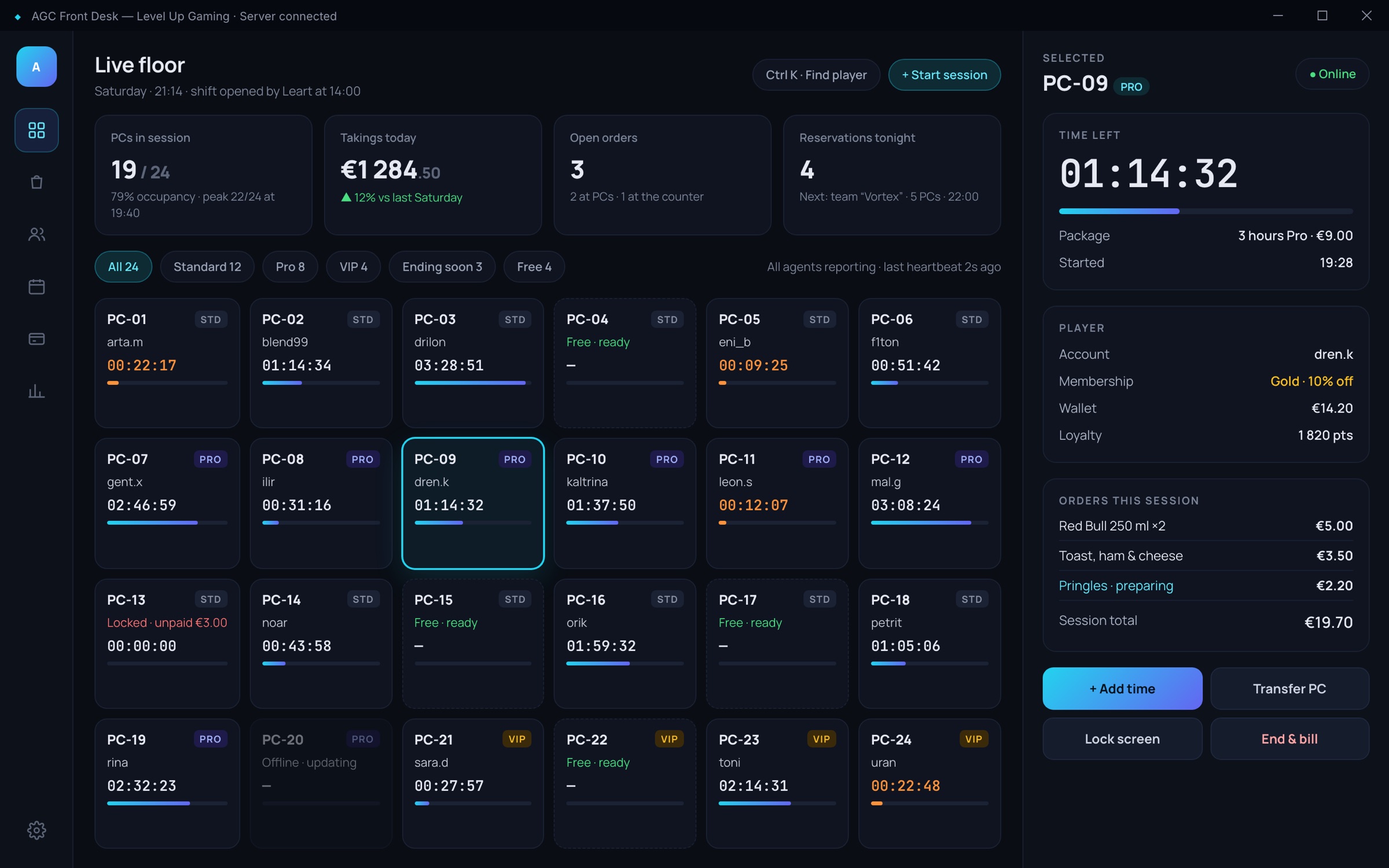Screen dimensions: 1389x868
Task: Click the Transfer PC button
Action: tap(1289, 689)
